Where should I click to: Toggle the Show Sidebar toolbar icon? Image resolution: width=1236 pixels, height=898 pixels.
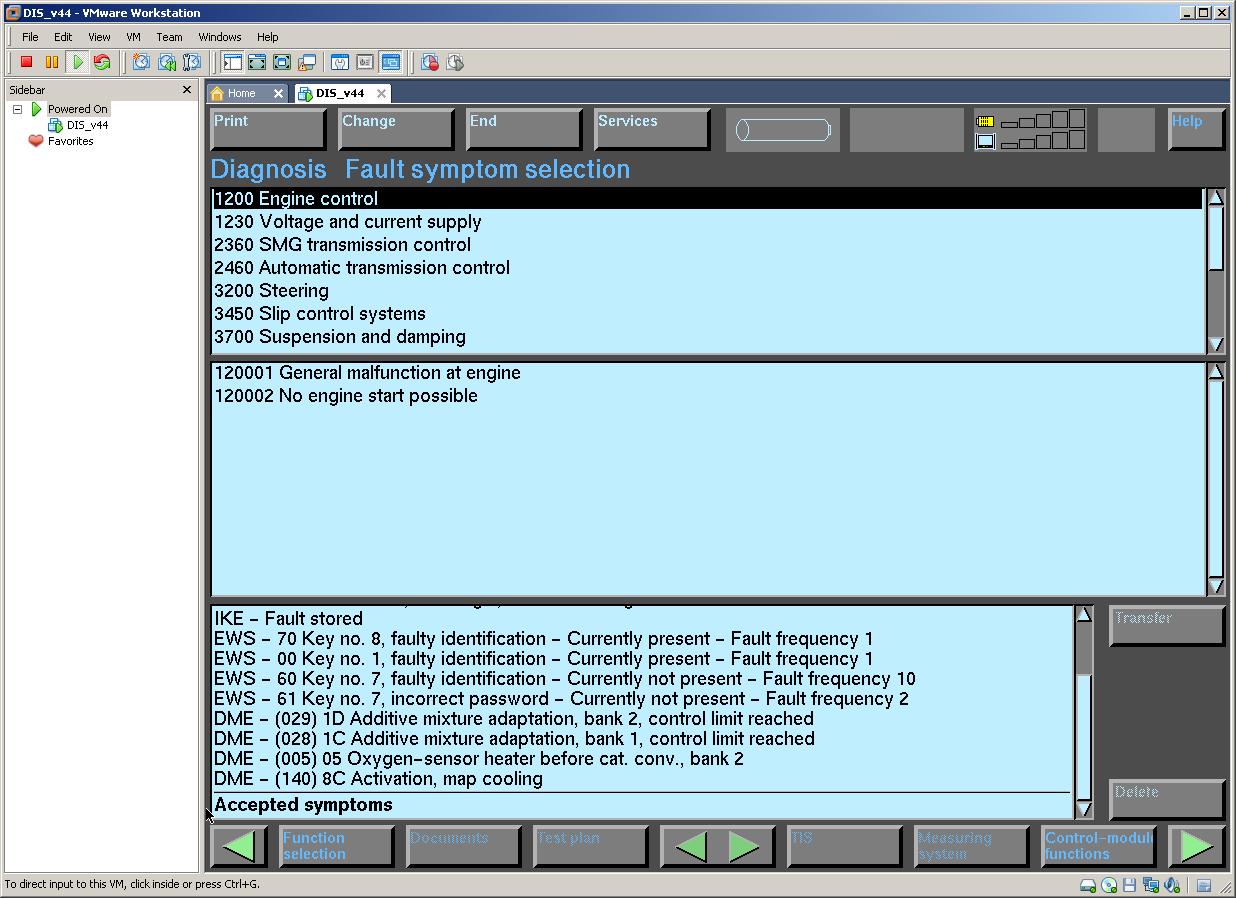point(232,62)
